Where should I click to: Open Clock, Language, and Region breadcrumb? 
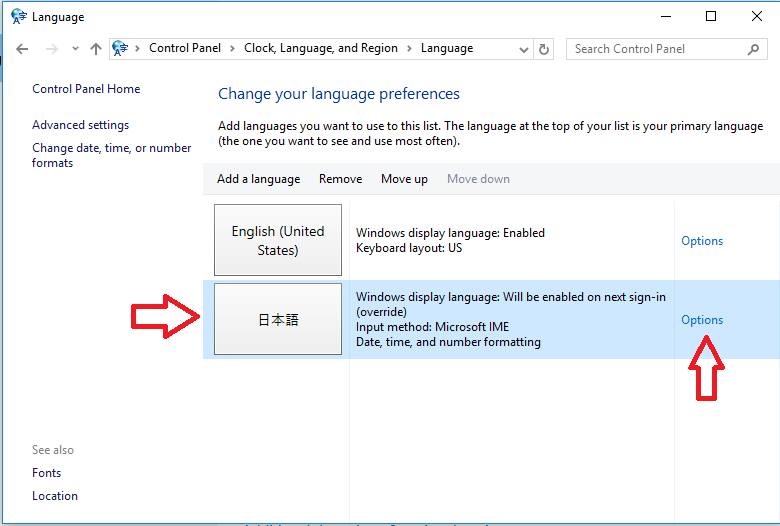(321, 48)
